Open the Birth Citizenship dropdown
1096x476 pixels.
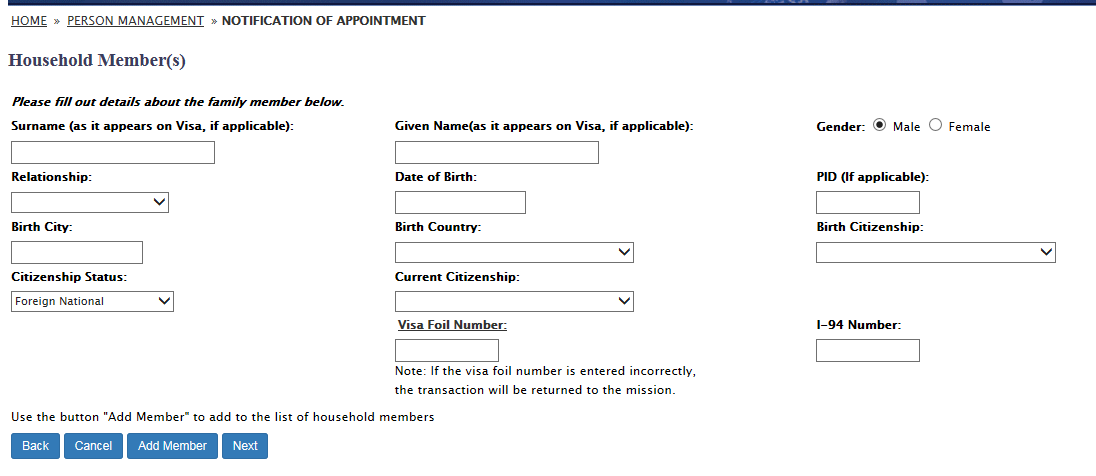tap(936, 252)
